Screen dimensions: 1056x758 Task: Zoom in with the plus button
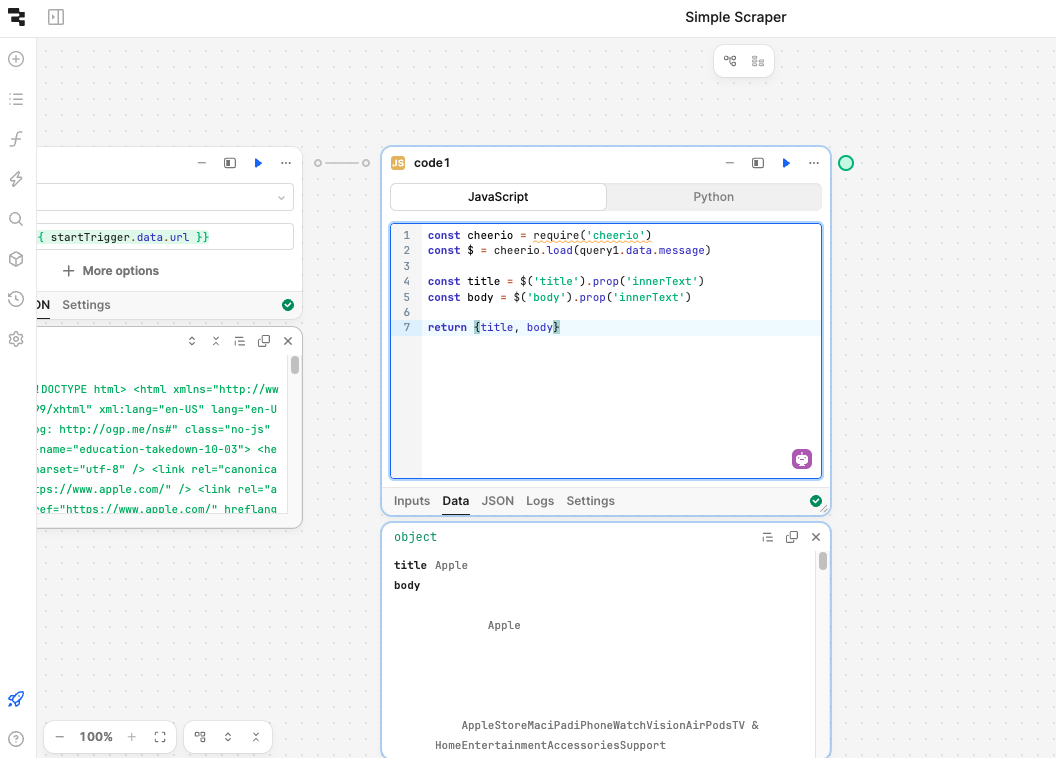[x=131, y=737]
